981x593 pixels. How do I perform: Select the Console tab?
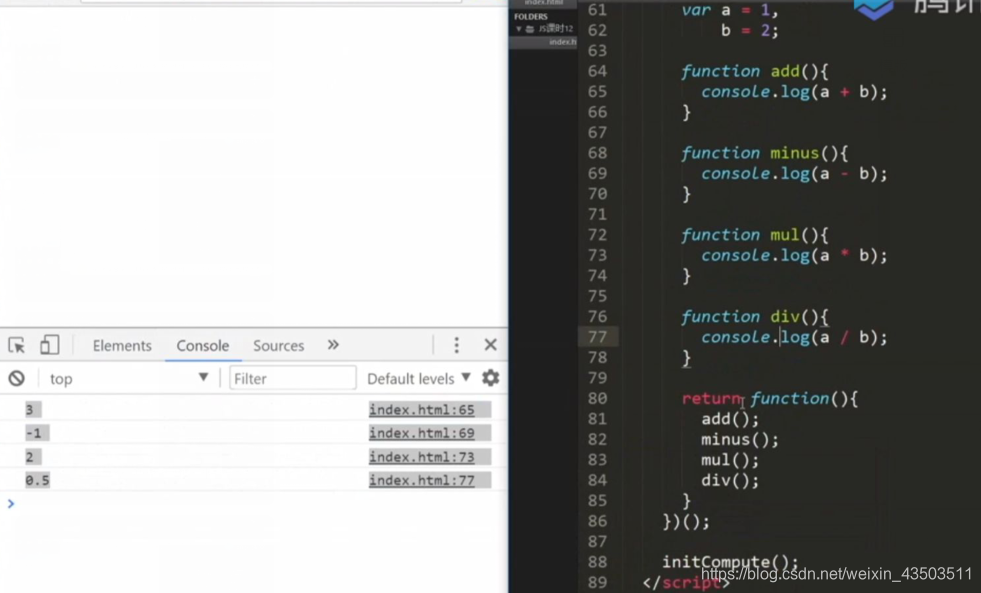tap(203, 345)
